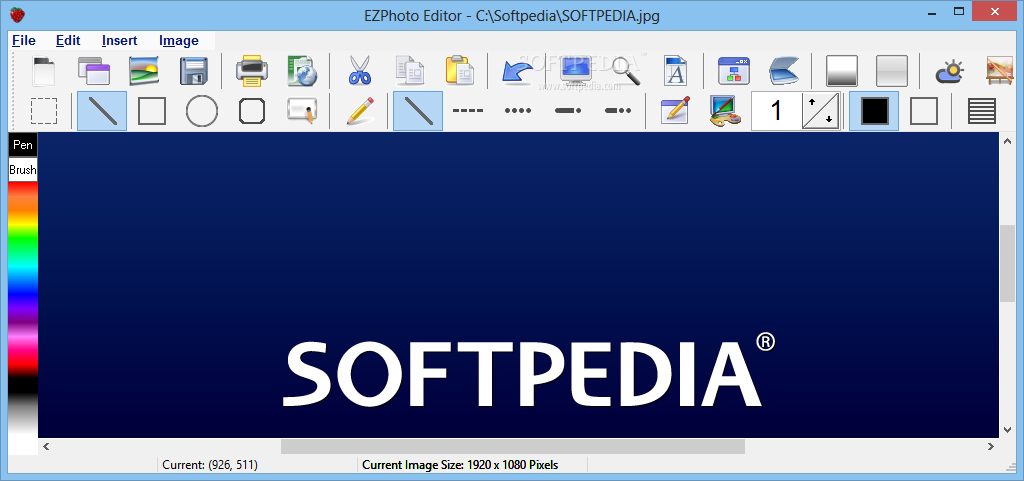Select the rounded rectangle shape tool
Image resolution: width=1024 pixels, height=481 pixels.
tap(252, 111)
